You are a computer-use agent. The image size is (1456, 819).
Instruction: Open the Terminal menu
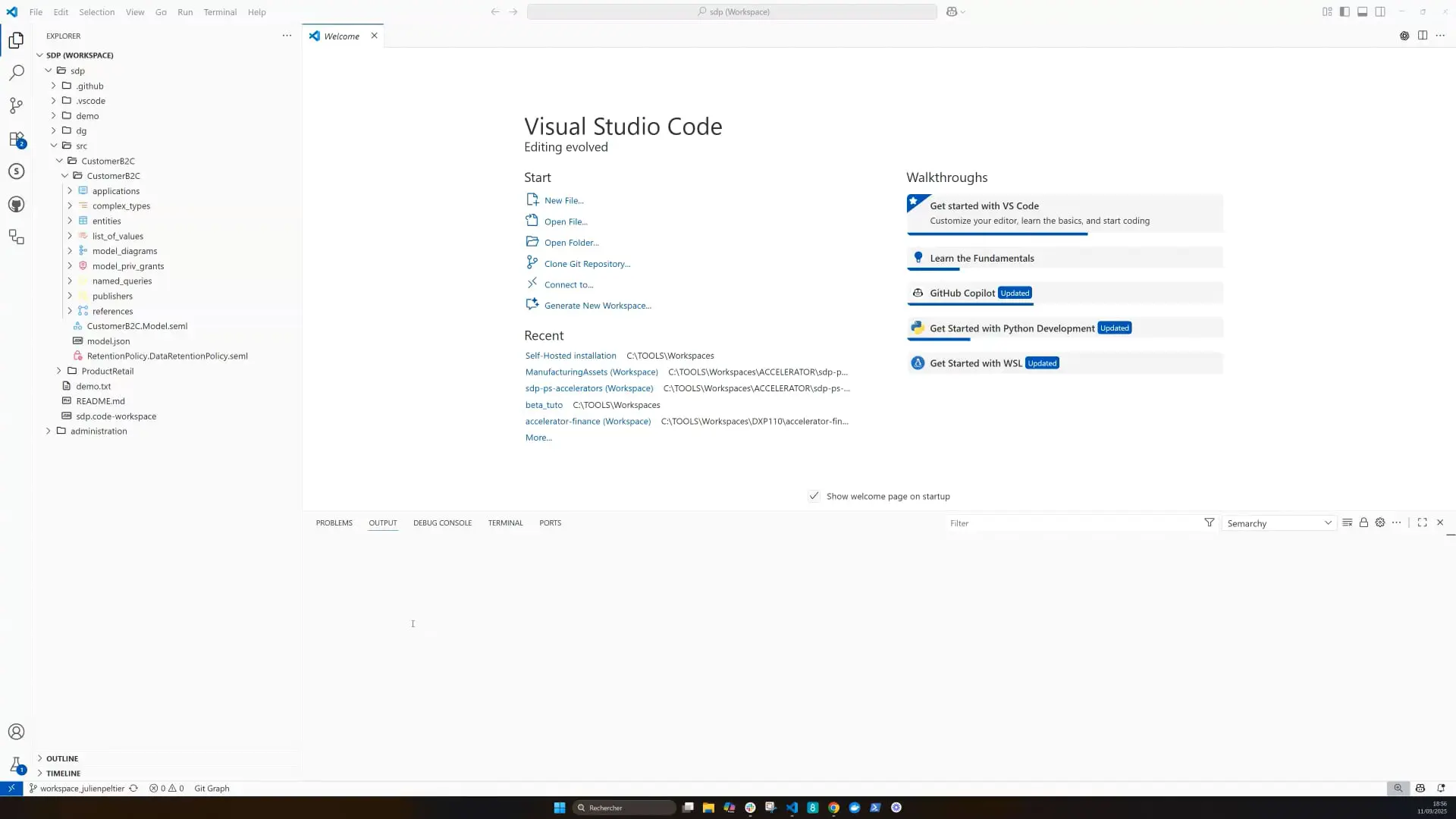(220, 12)
